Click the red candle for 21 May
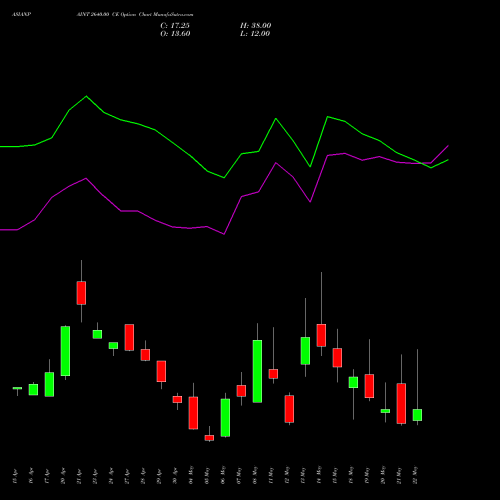This screenshot has height=500, width=500. coord(401,403)
